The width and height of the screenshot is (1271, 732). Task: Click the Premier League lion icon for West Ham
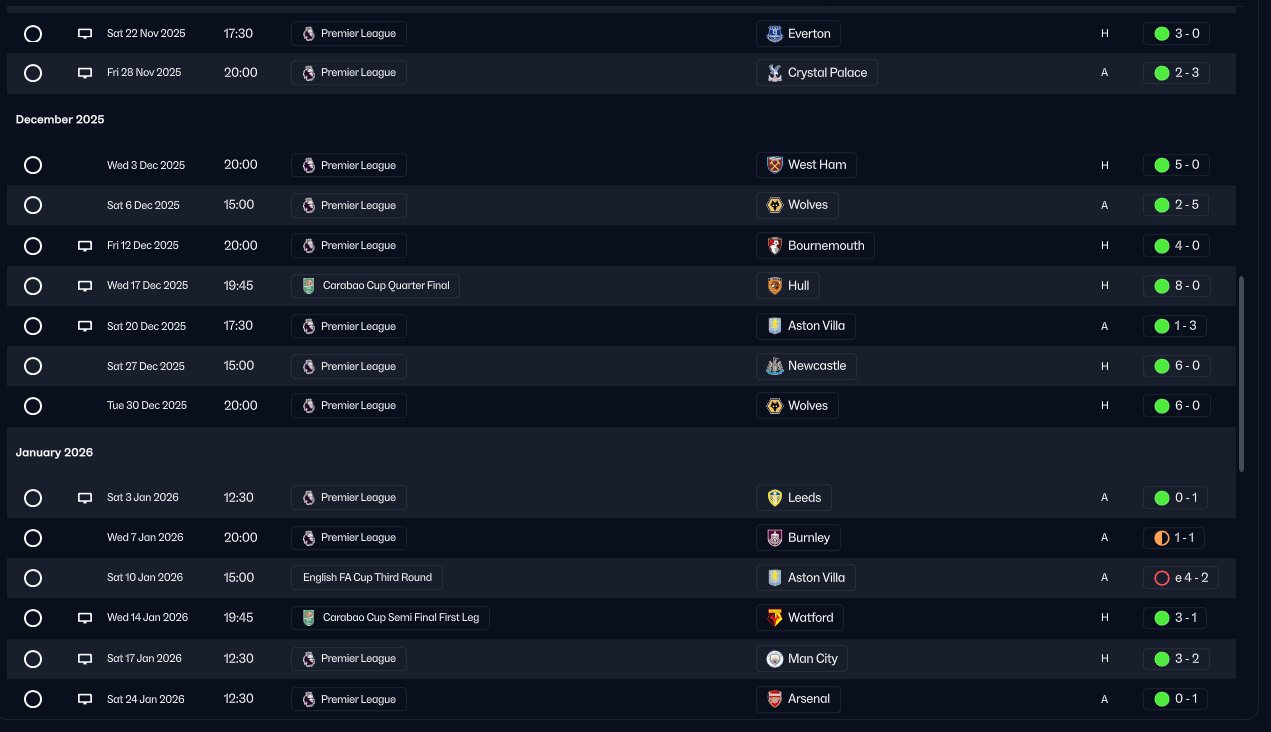309,165
